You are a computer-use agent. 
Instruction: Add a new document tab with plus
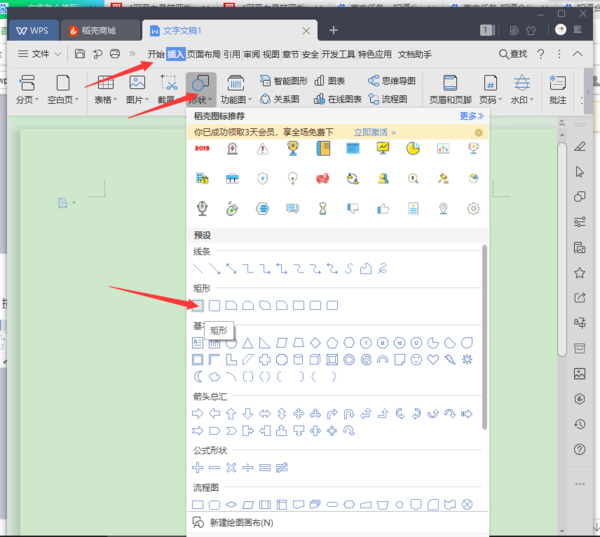point(333,30)
